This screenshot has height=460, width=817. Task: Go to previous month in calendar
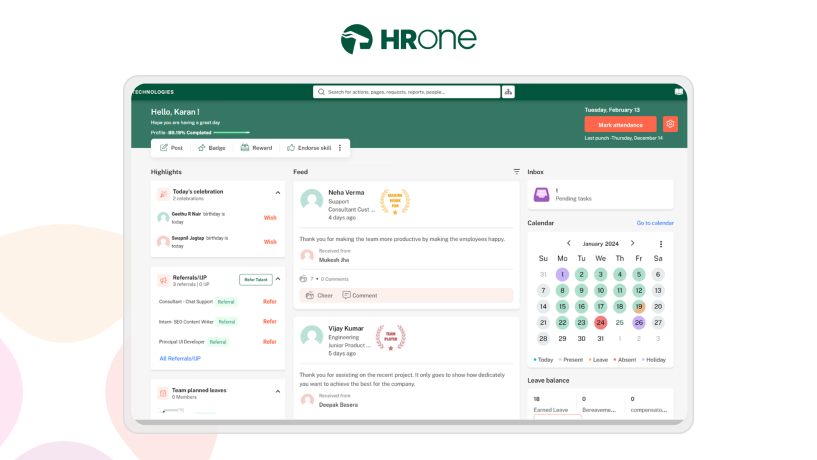[x=568, y=243]
